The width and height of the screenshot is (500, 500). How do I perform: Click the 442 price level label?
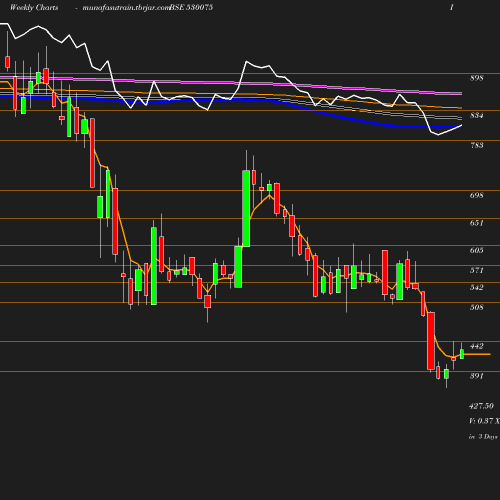(x=477, y=346)
